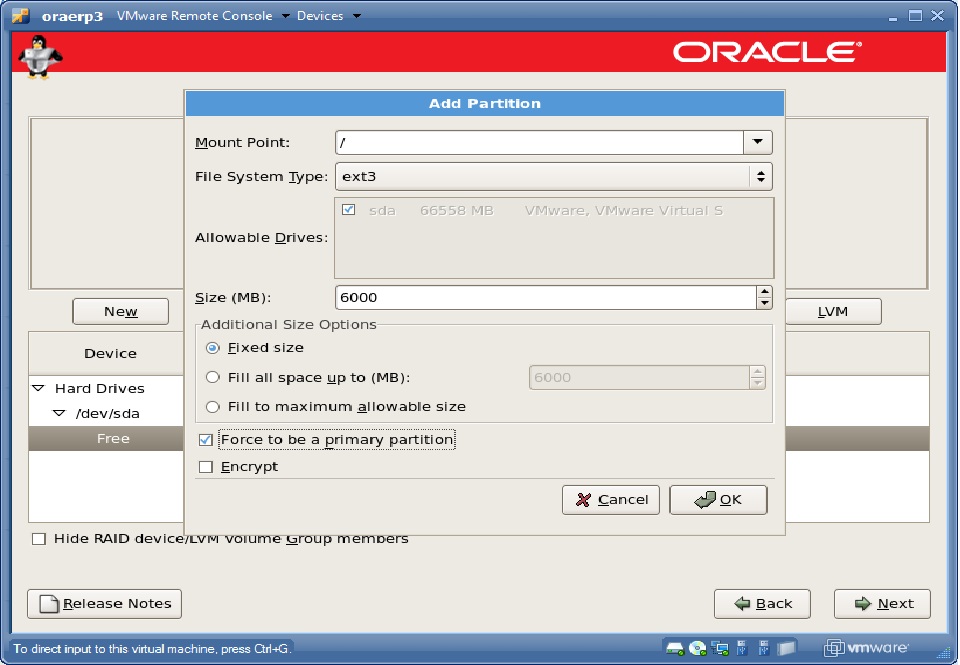Click the New partition button
Viewport: 960px width, 665px height.
(x=121, y=311)
